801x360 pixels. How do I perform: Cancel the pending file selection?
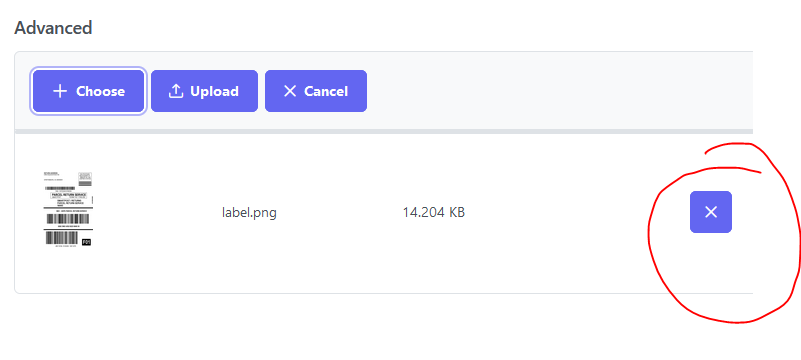[316, 91]
